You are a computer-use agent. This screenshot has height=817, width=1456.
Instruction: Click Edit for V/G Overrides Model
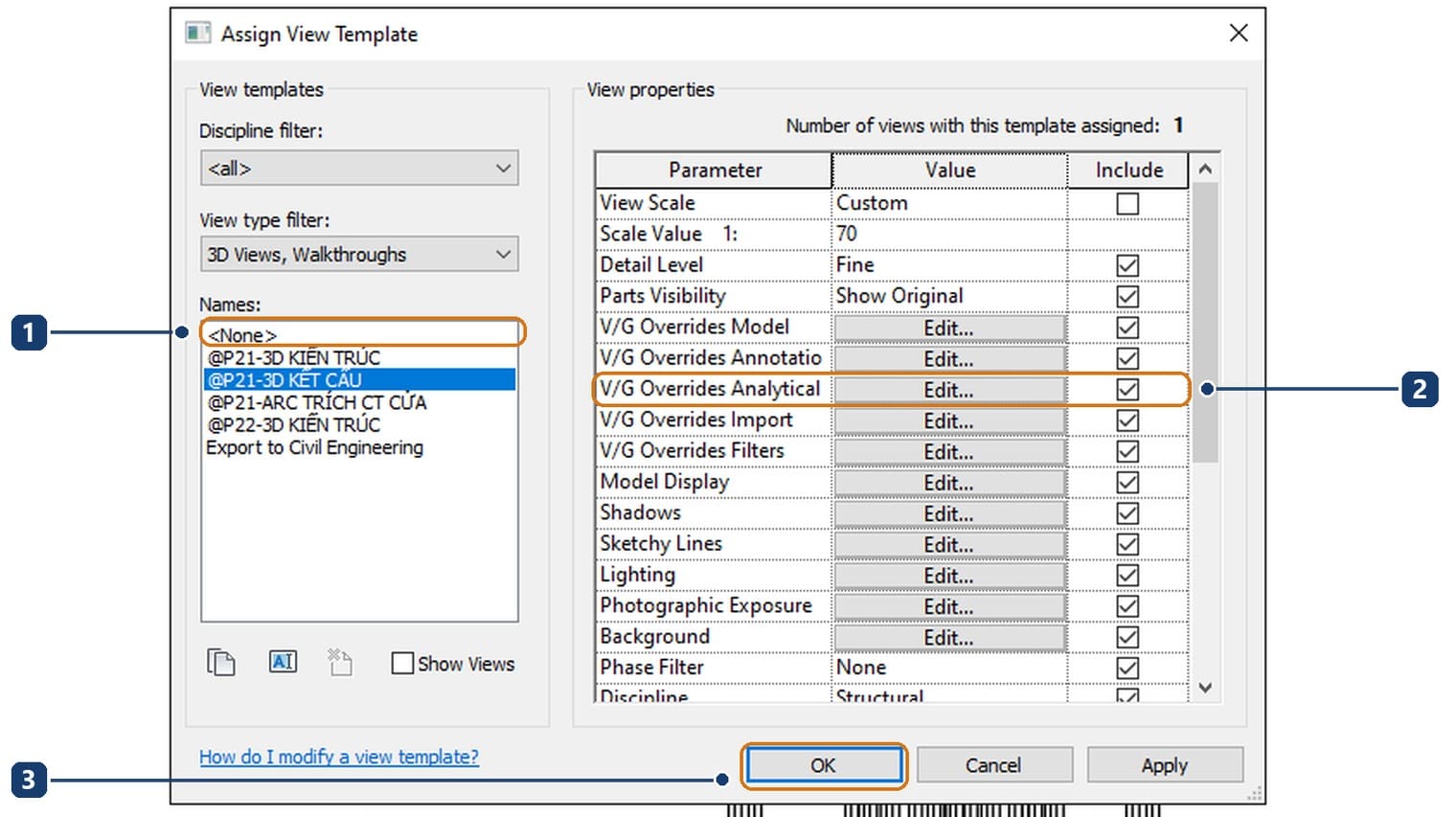click(949, 329)
